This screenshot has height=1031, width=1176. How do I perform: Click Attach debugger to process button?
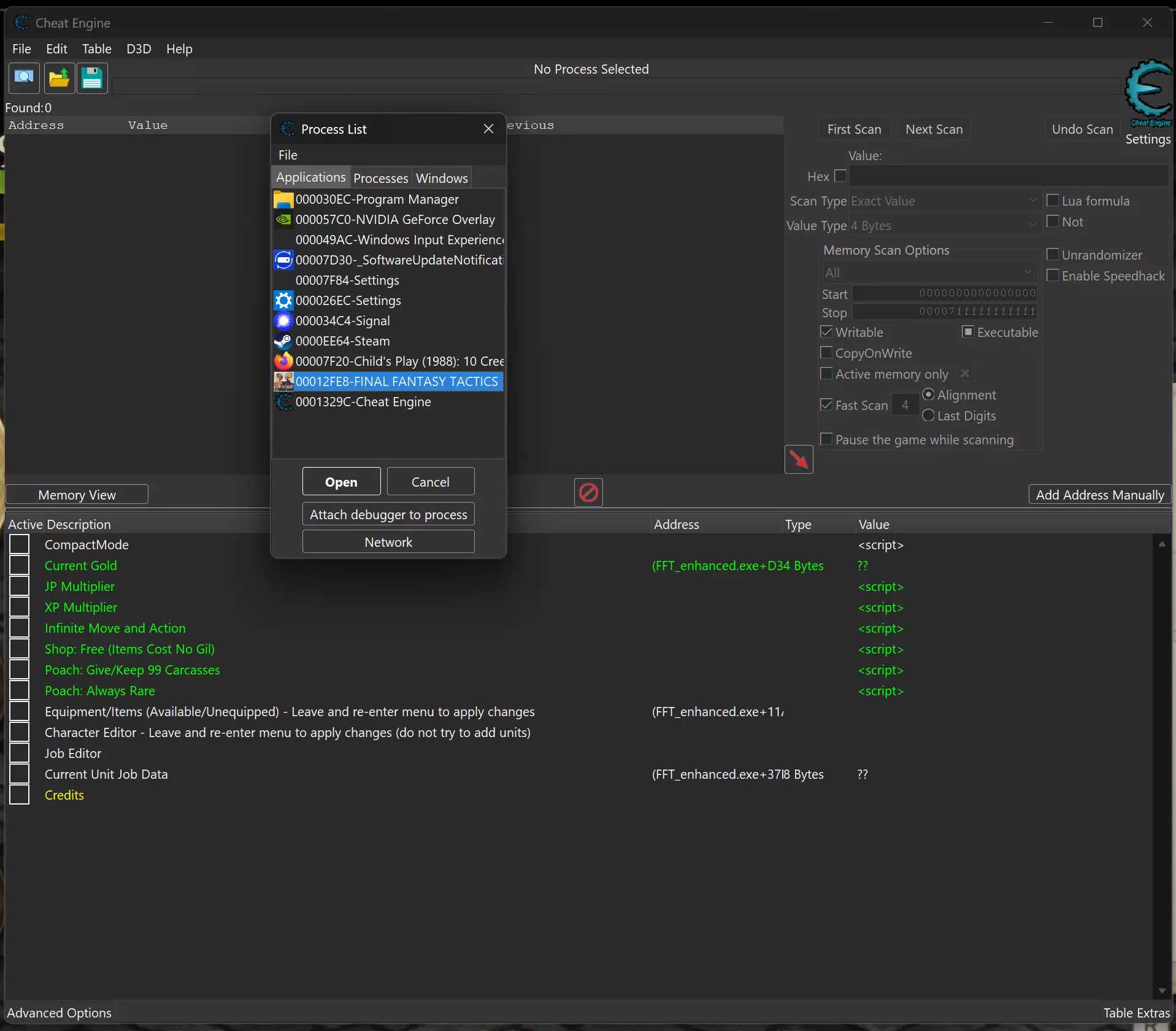(x=388, y=514)
